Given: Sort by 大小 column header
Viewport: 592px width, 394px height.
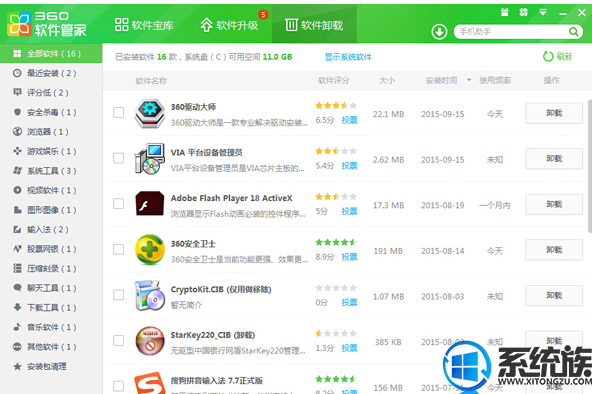Looking at the screenshot, I should pos(387,80).
